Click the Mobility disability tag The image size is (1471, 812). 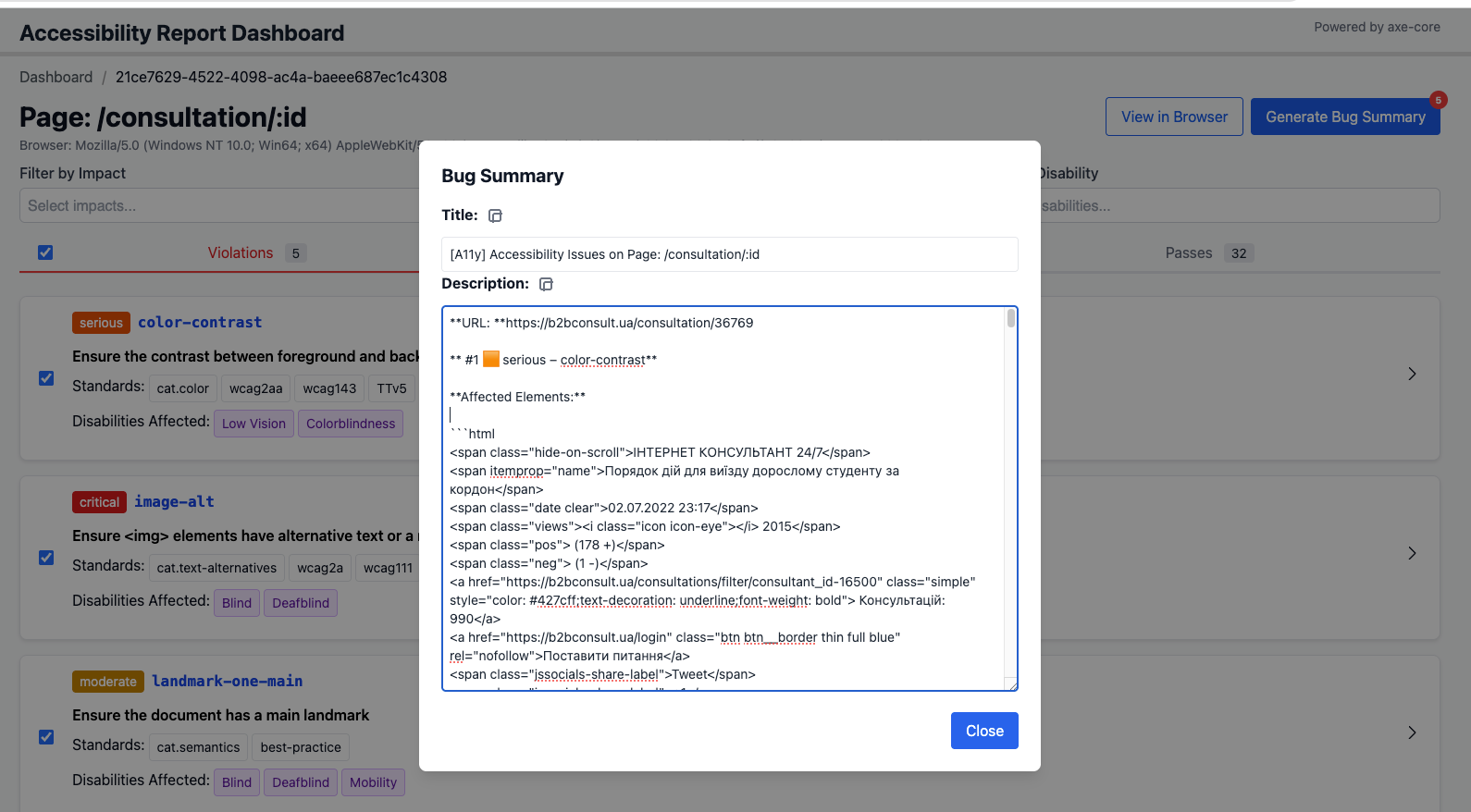[x=373, y=782]
